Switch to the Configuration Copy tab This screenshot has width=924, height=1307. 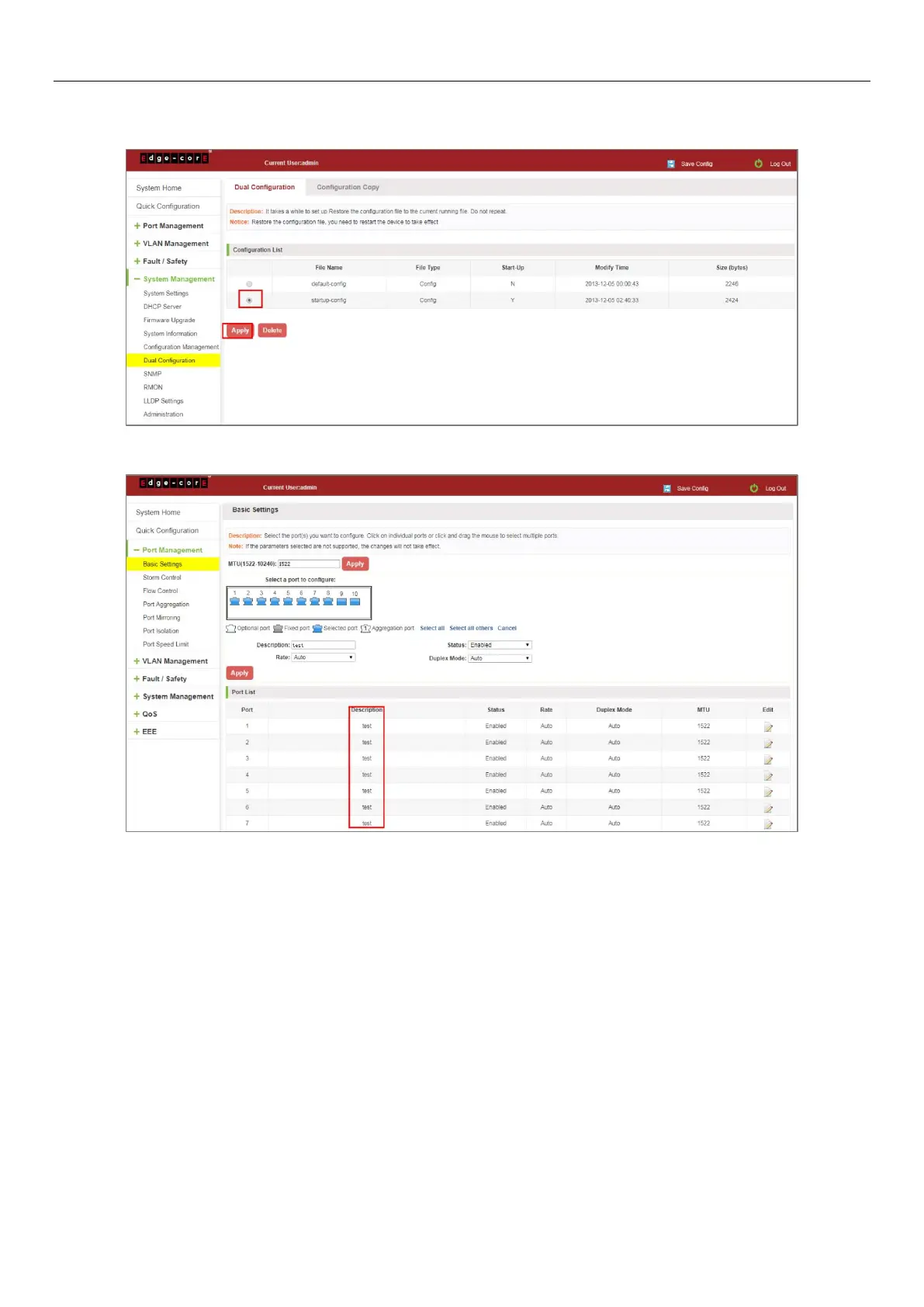pyautogui.click(x=348, y=187)
